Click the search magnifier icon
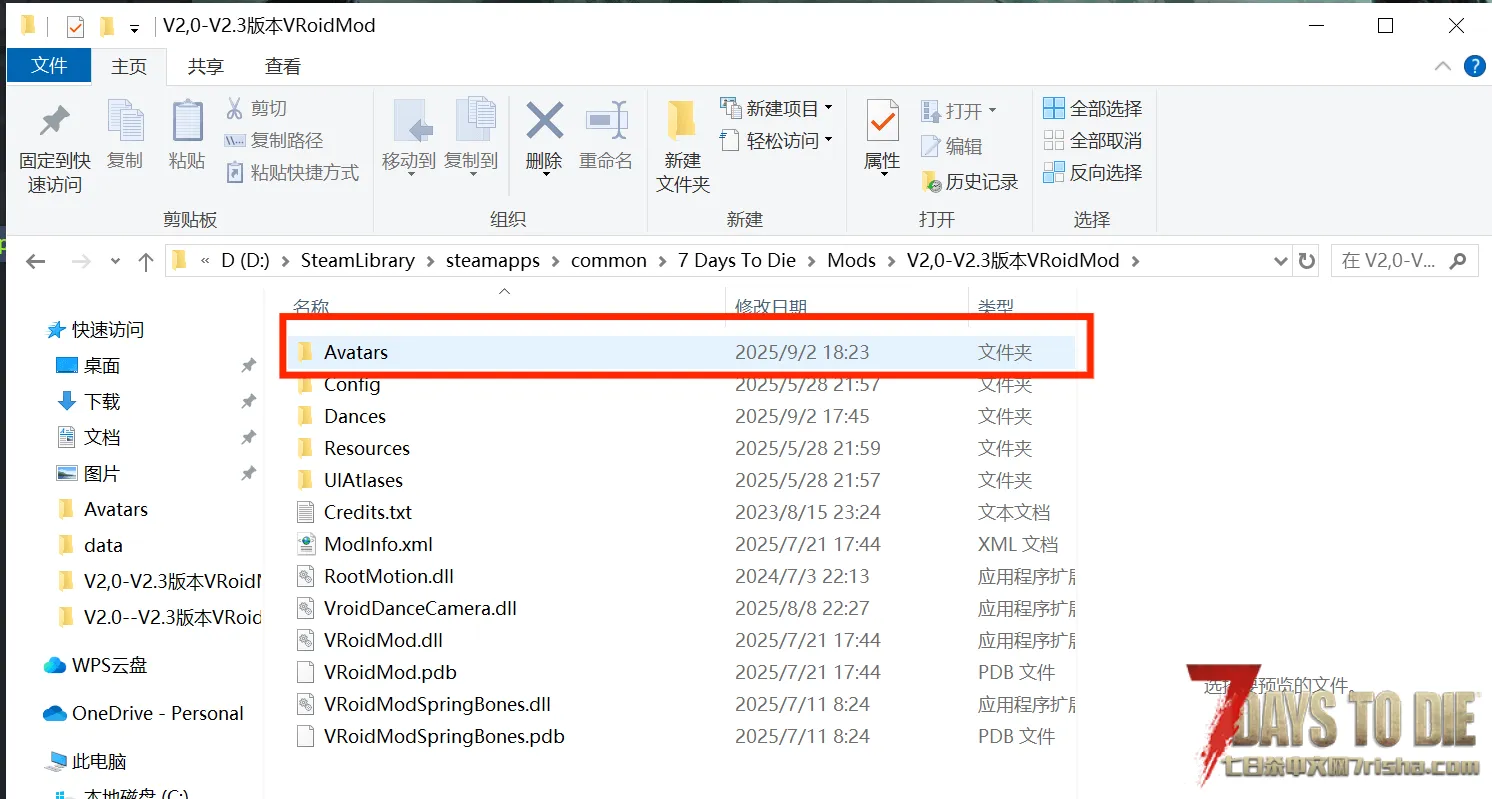 coord(1458,261)
